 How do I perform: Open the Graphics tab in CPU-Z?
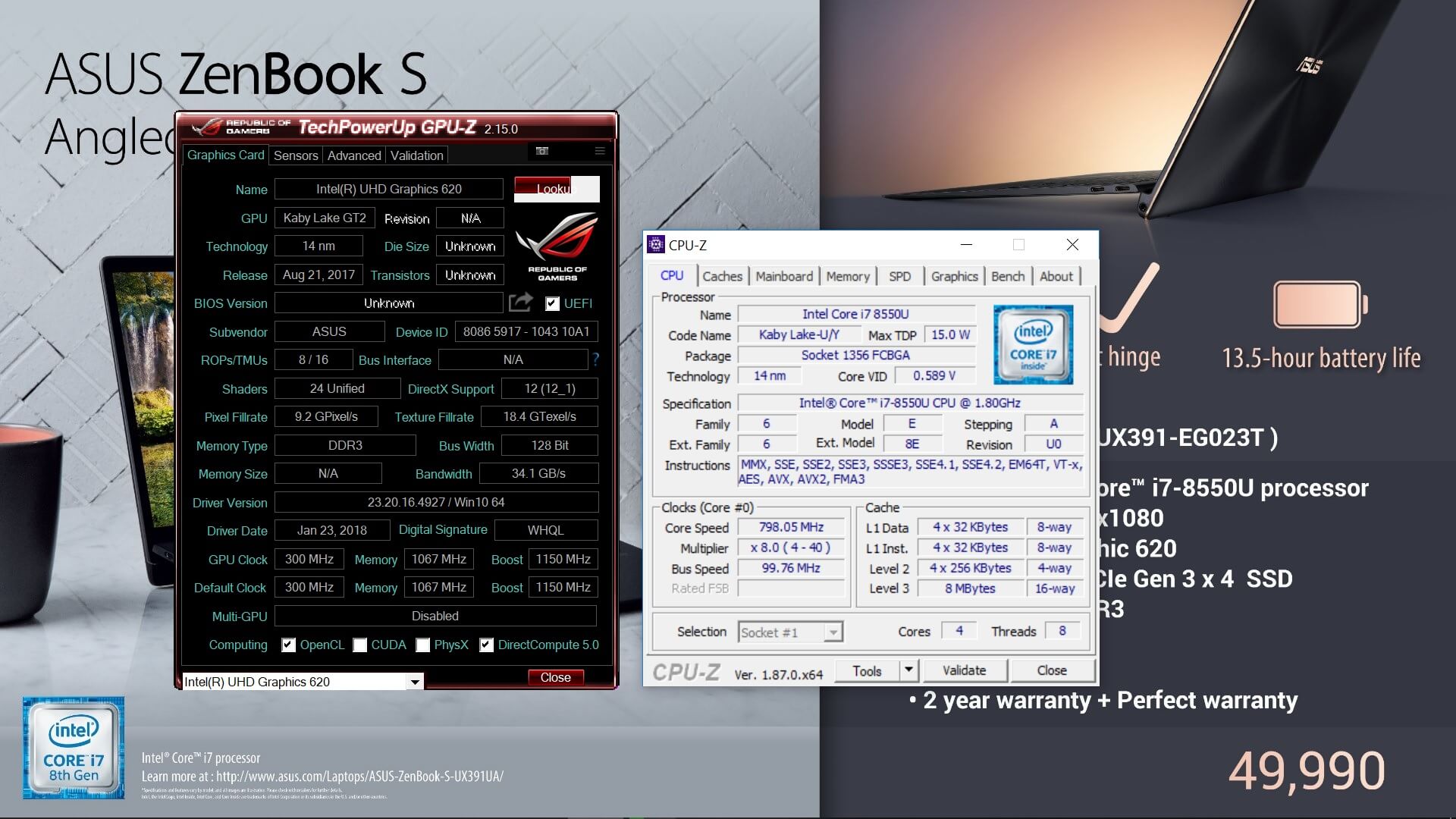click(955, 276)
